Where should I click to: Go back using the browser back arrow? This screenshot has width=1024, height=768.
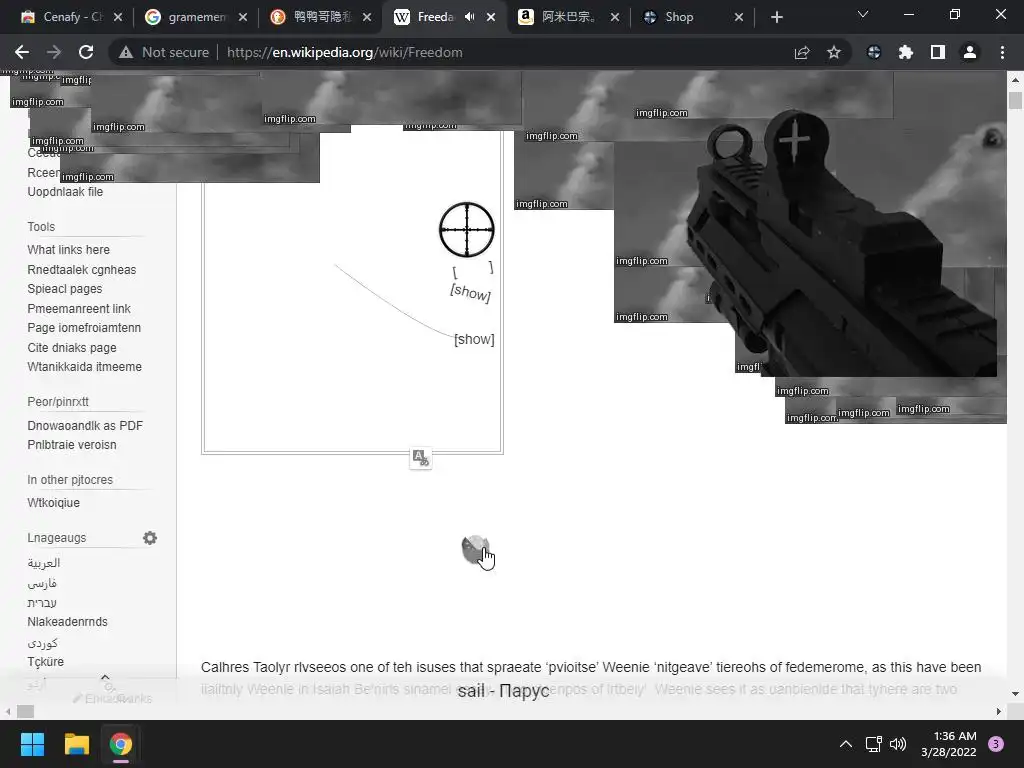(x=22, y=52)
